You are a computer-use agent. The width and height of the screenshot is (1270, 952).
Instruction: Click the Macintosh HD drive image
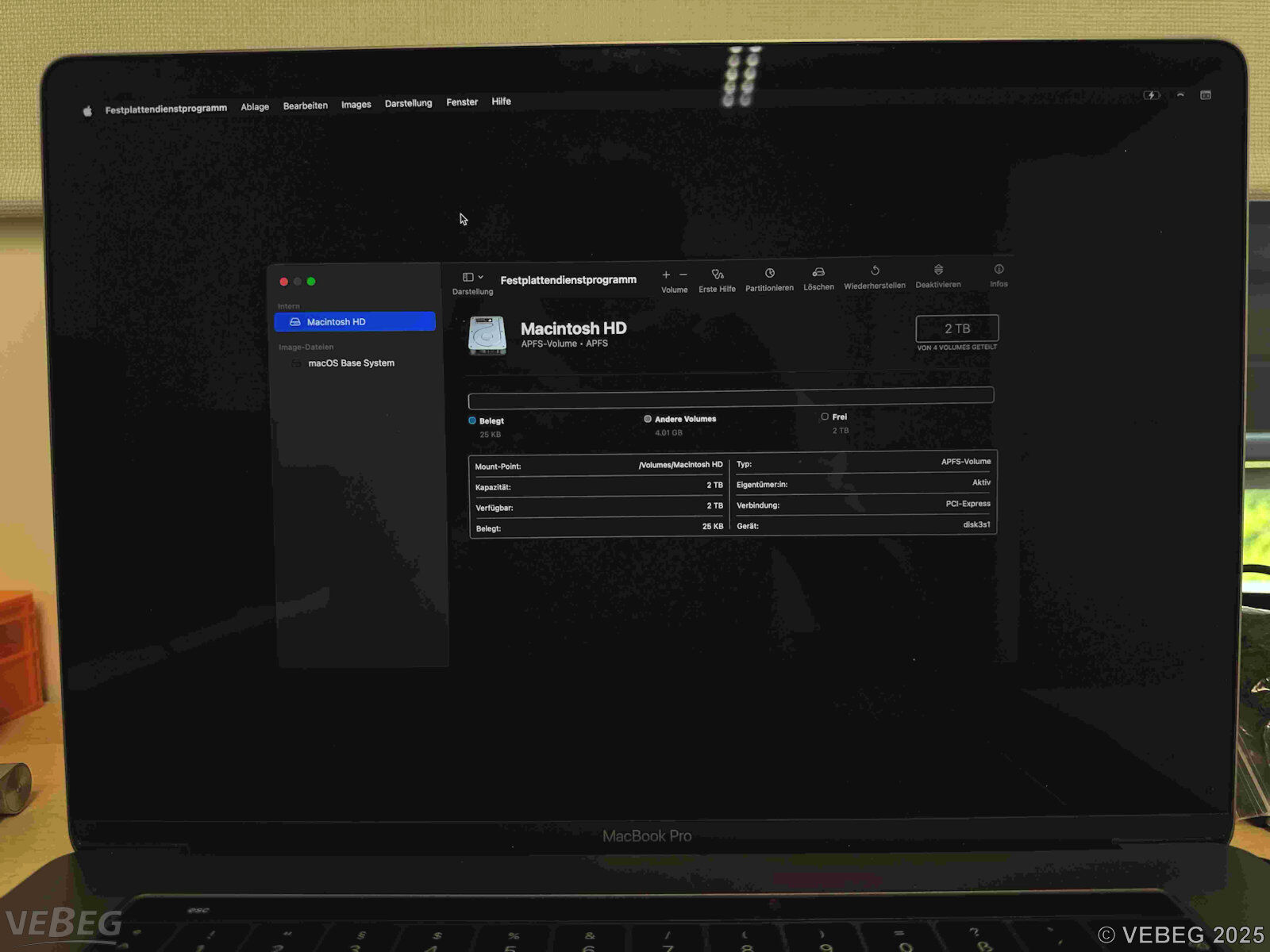(487, 336)
